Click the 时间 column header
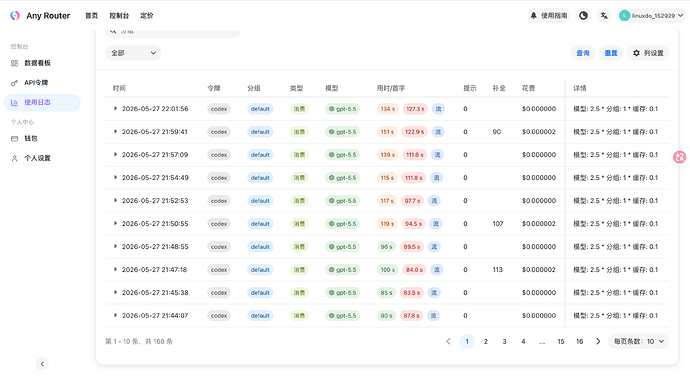690x376 pixels. tap(119, 88)
